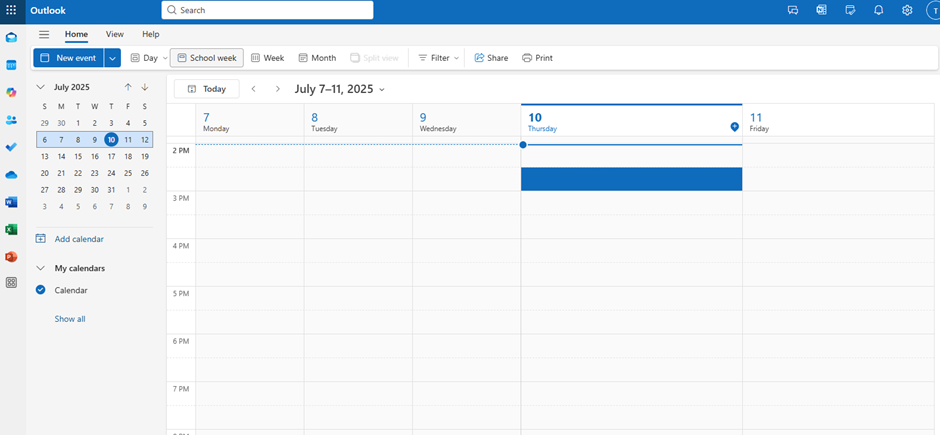The image size is (940, 435).
Task: Open the View tab
Action: (115, 34)
